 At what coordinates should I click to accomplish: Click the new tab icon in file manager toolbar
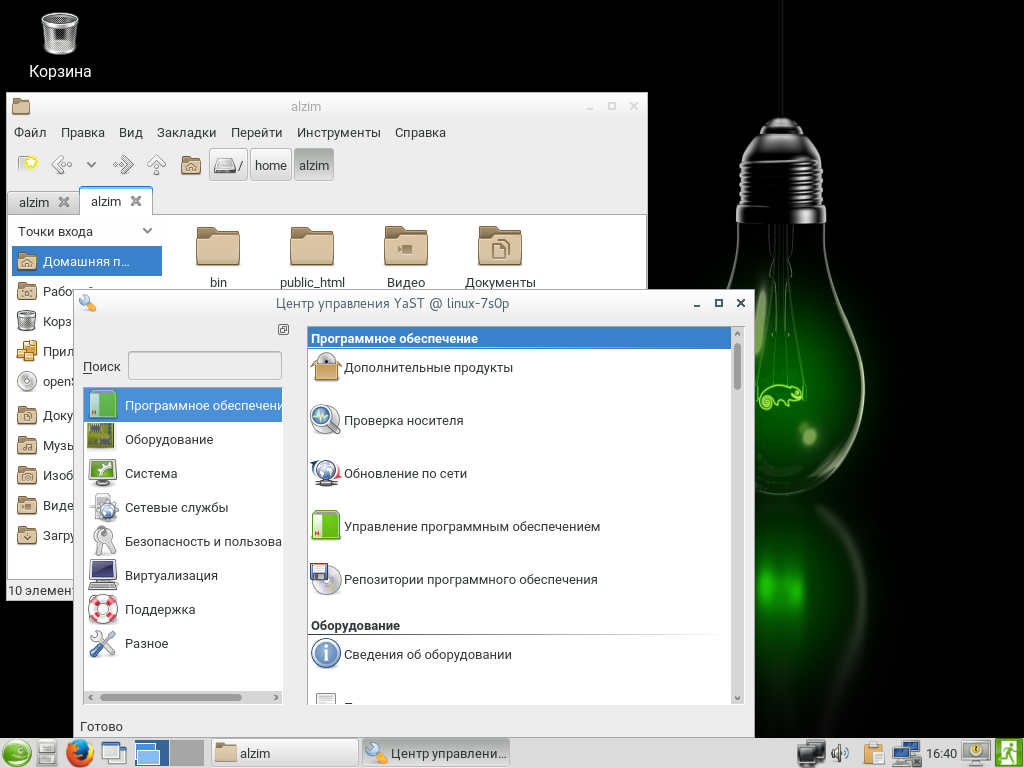[x=28, y=165]
